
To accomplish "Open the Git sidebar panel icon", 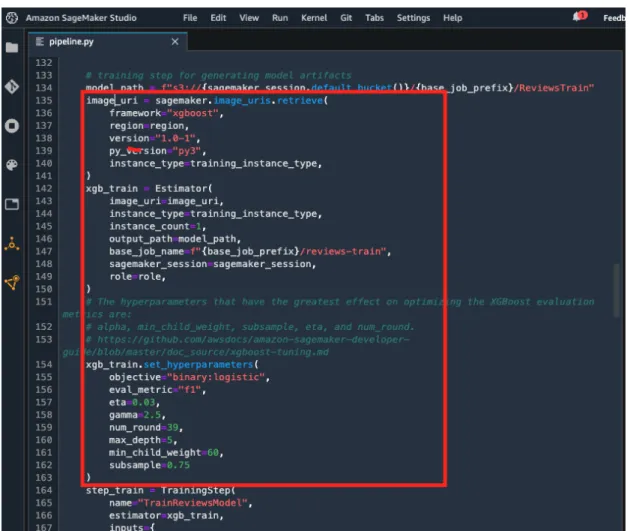I will (12, 86).
